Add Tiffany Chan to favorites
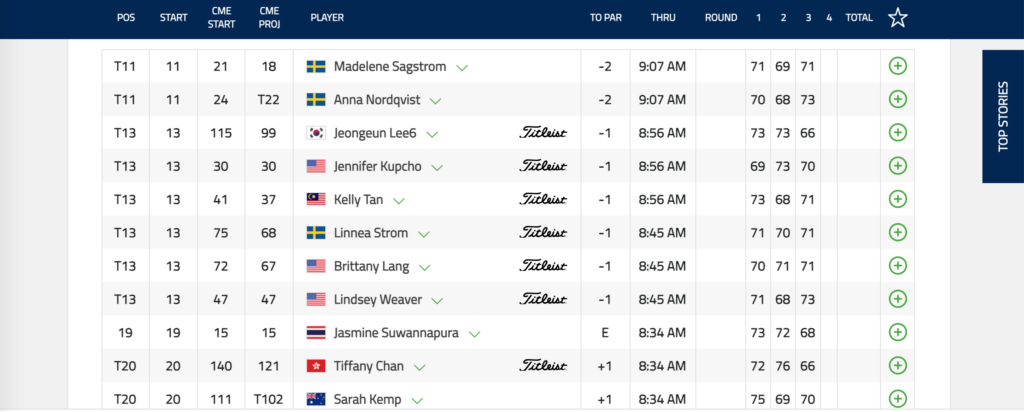 click(x=897, y=366)
